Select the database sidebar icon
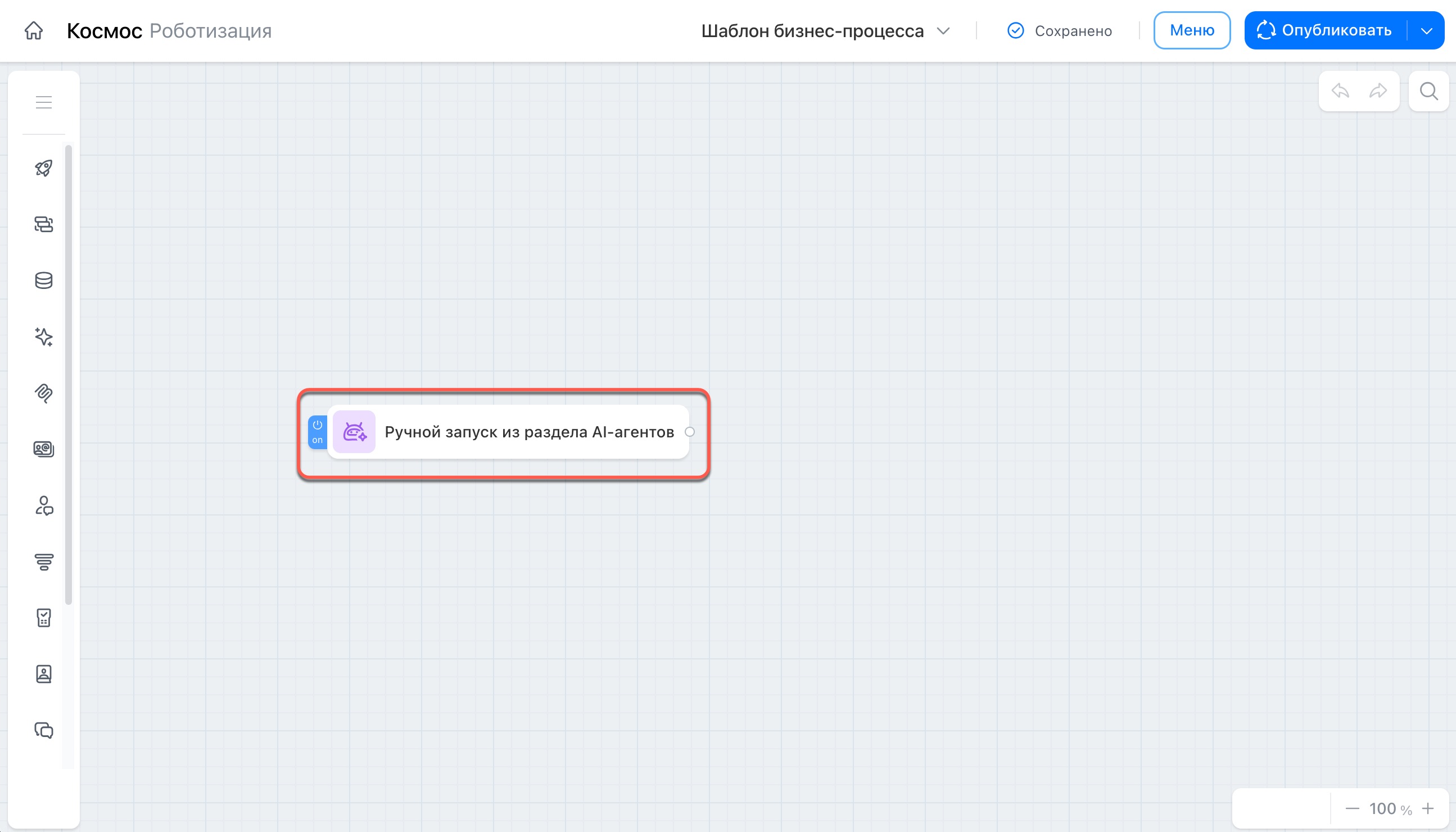 [43, 281]
